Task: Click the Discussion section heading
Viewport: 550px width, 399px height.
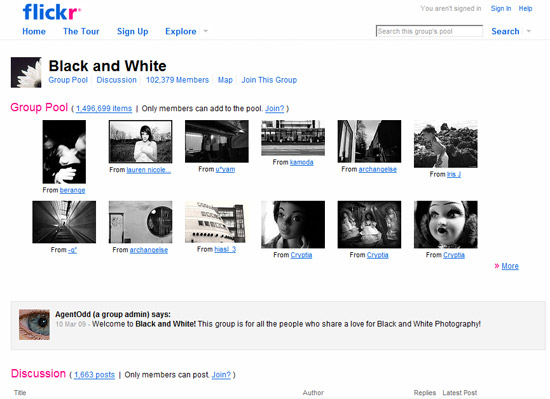Action: click(38, 374)
